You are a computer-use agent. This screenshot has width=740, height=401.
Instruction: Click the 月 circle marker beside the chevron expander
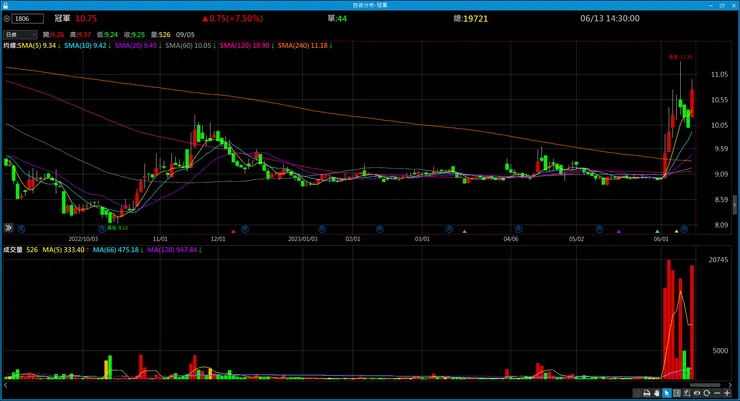[x=21, y=229]
